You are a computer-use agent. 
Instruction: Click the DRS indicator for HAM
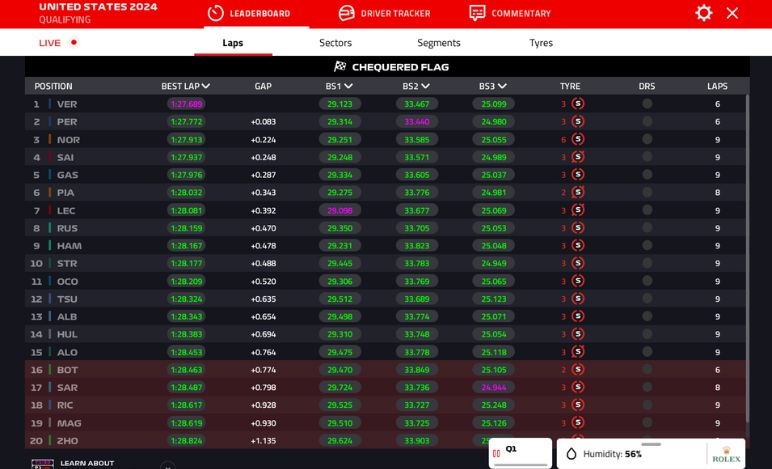point(647,246)
